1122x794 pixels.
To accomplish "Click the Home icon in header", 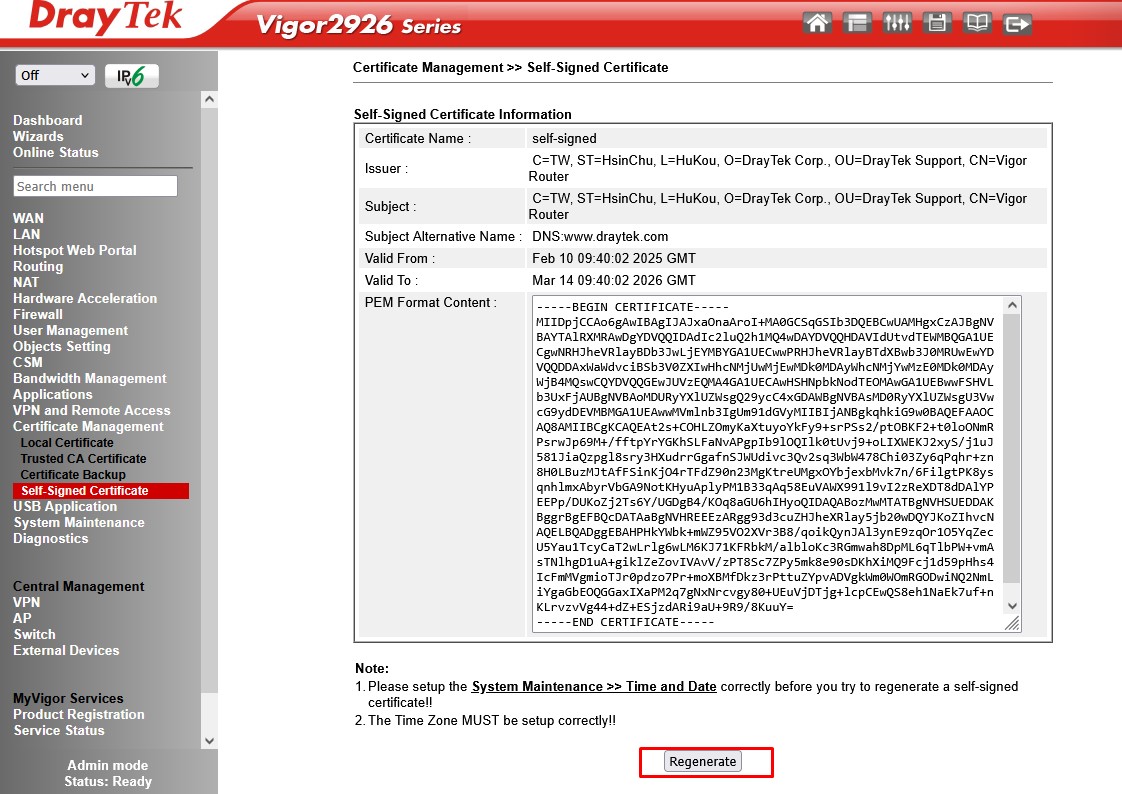I will tap(818, 23).
